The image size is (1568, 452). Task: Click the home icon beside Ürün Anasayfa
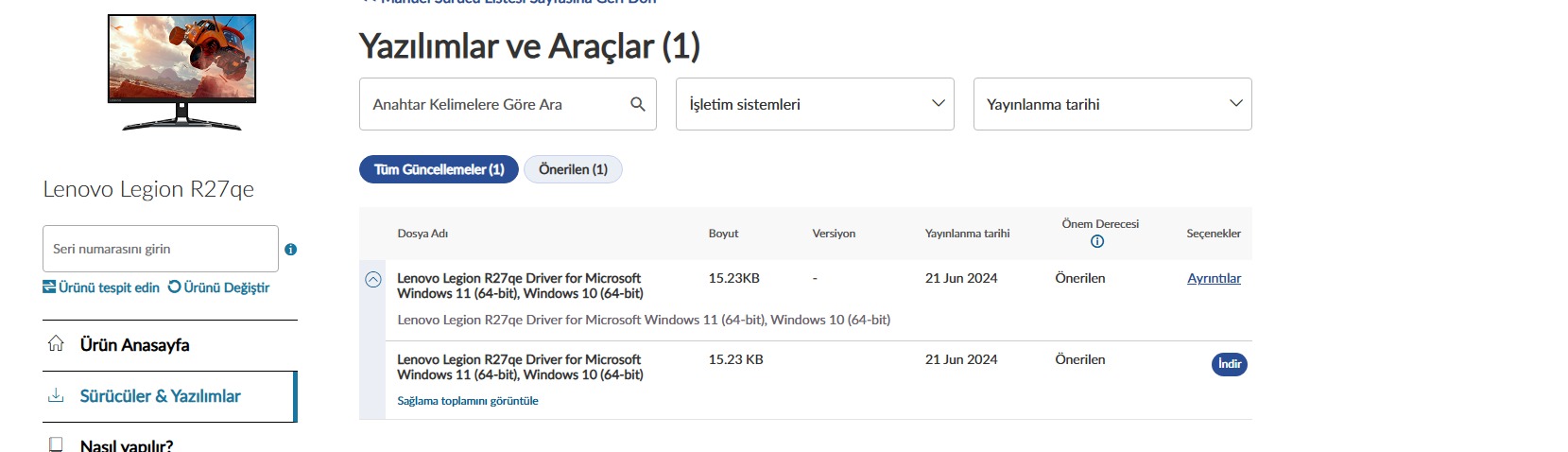56,343
